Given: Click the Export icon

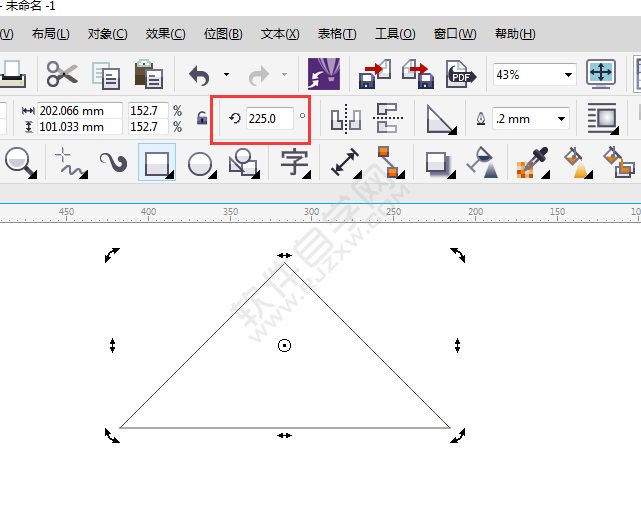Looking at the screenshot, I should (418, 74).
